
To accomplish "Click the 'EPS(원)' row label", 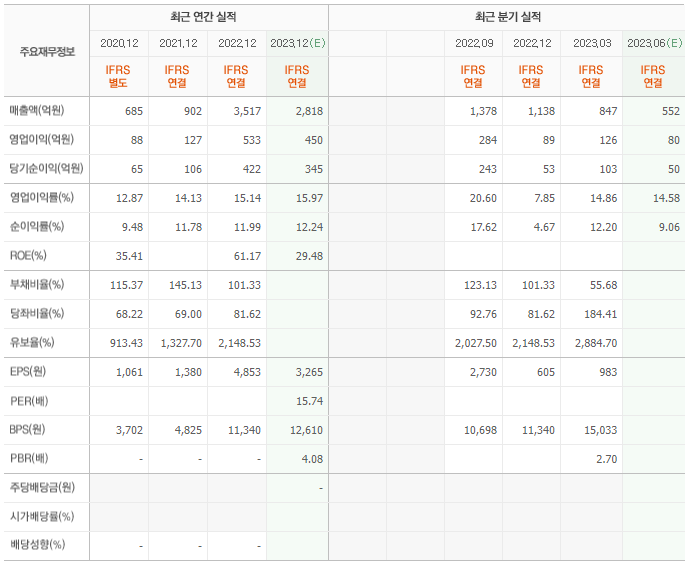I will coord(28,372).
